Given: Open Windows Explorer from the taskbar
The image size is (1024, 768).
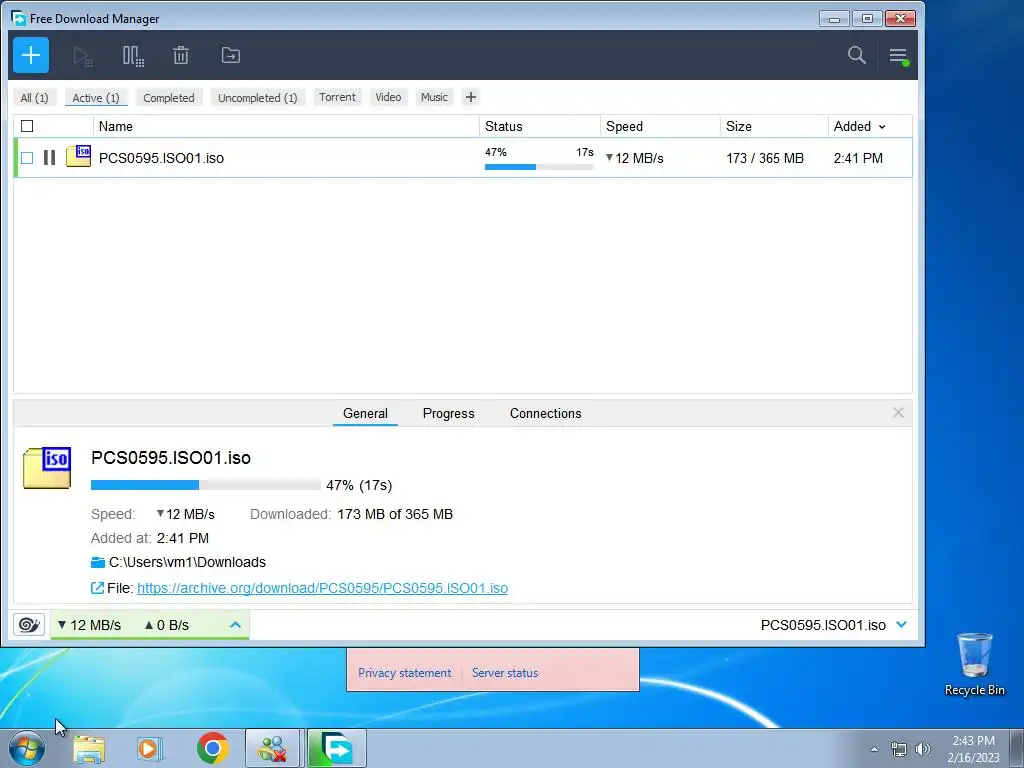Looking at the screenshot, I should tap(89, 749).
